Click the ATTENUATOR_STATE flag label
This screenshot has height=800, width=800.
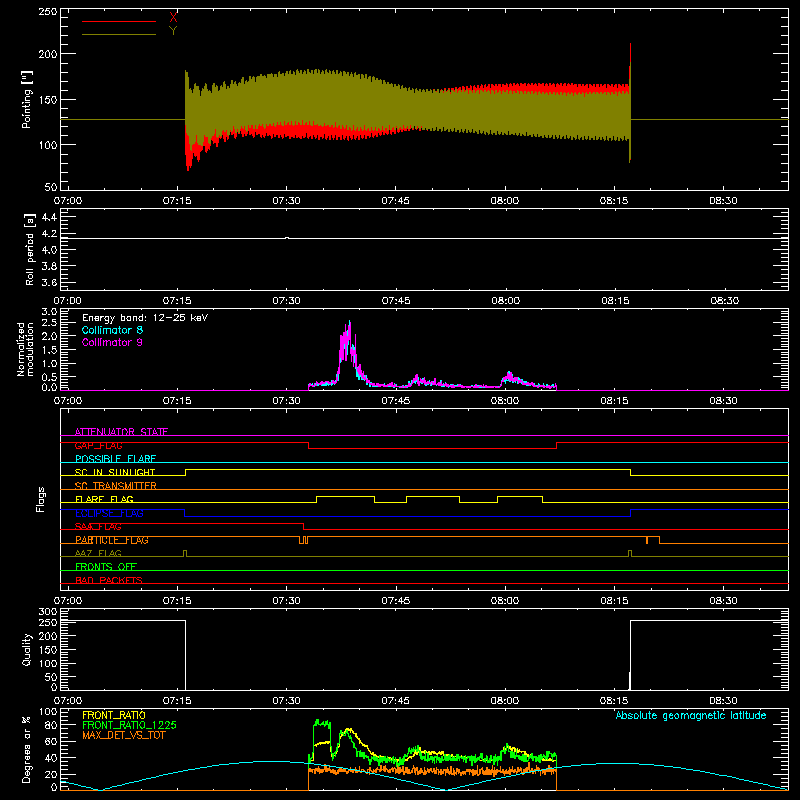coord(121,432)
